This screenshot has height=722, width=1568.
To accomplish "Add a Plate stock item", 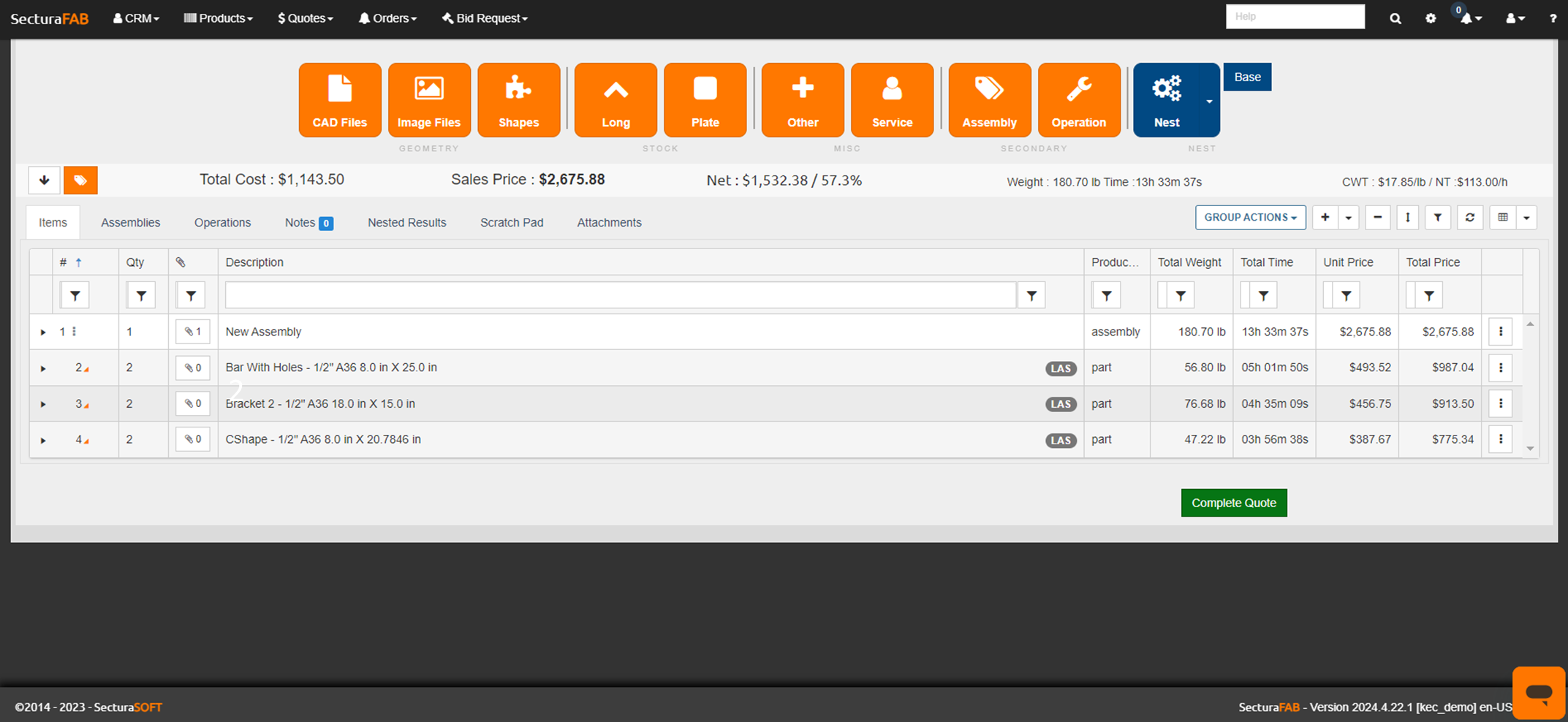I will pyautogui.click(x=705, y=100).
